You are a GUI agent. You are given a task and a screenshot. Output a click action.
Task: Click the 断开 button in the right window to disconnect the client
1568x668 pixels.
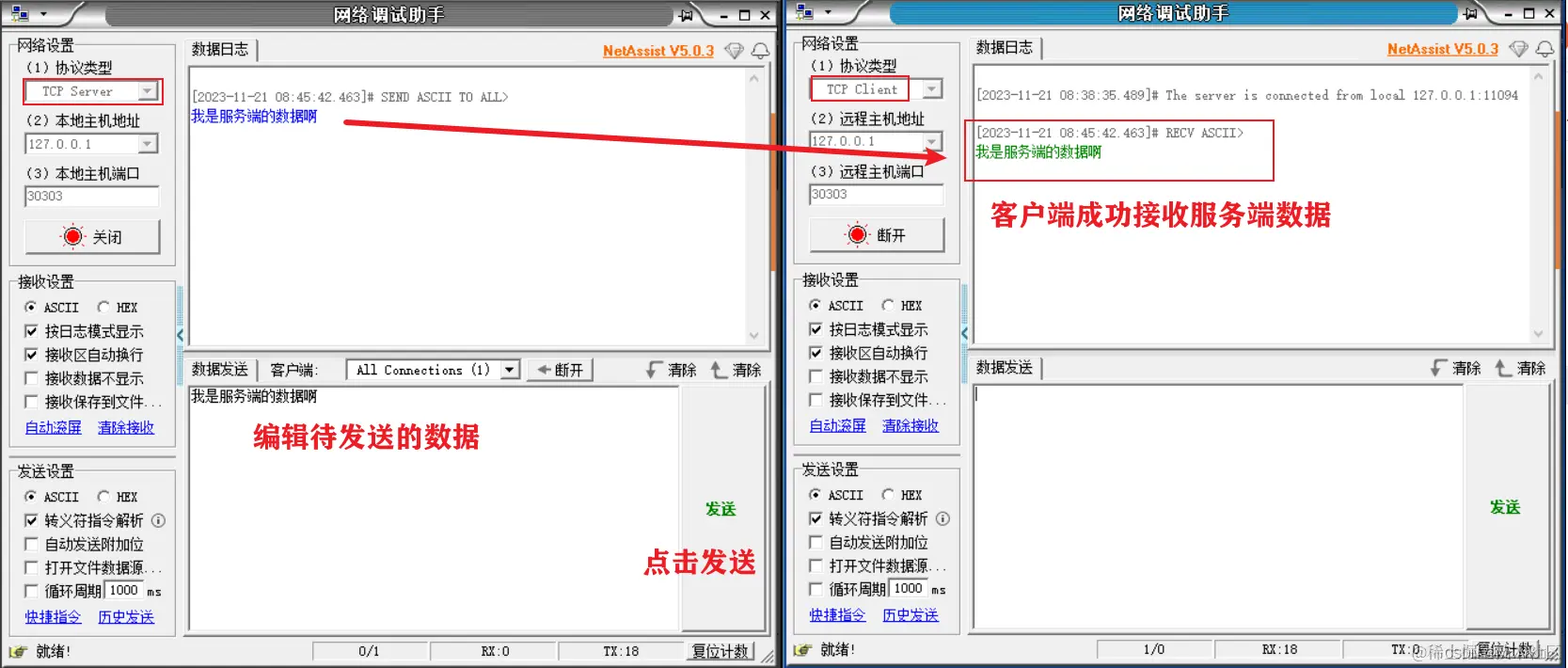tap(877, 234)
